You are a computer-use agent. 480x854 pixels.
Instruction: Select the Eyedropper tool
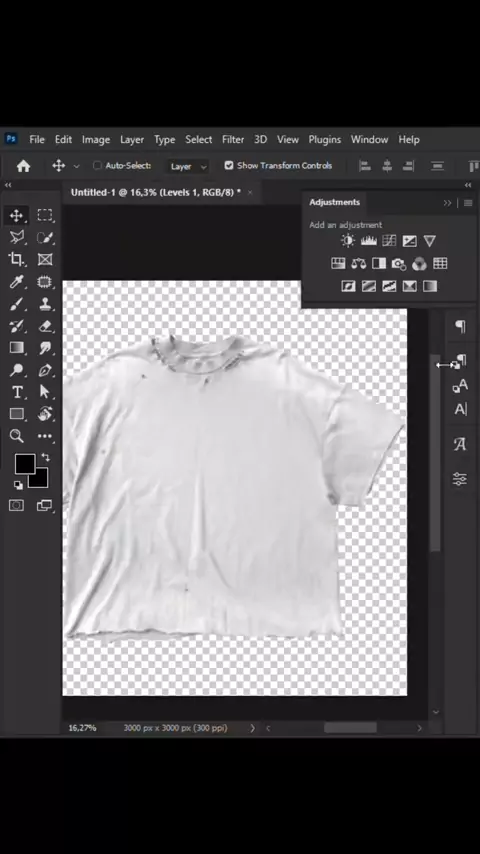16,282
